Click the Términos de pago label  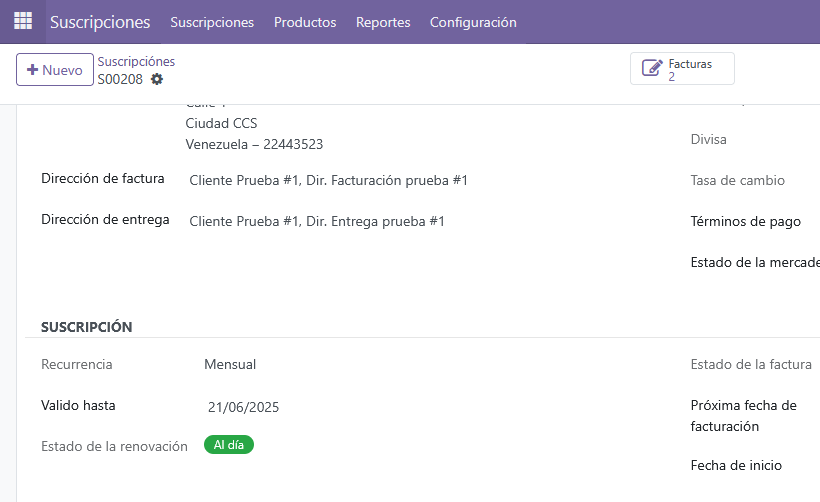(745, 222)
